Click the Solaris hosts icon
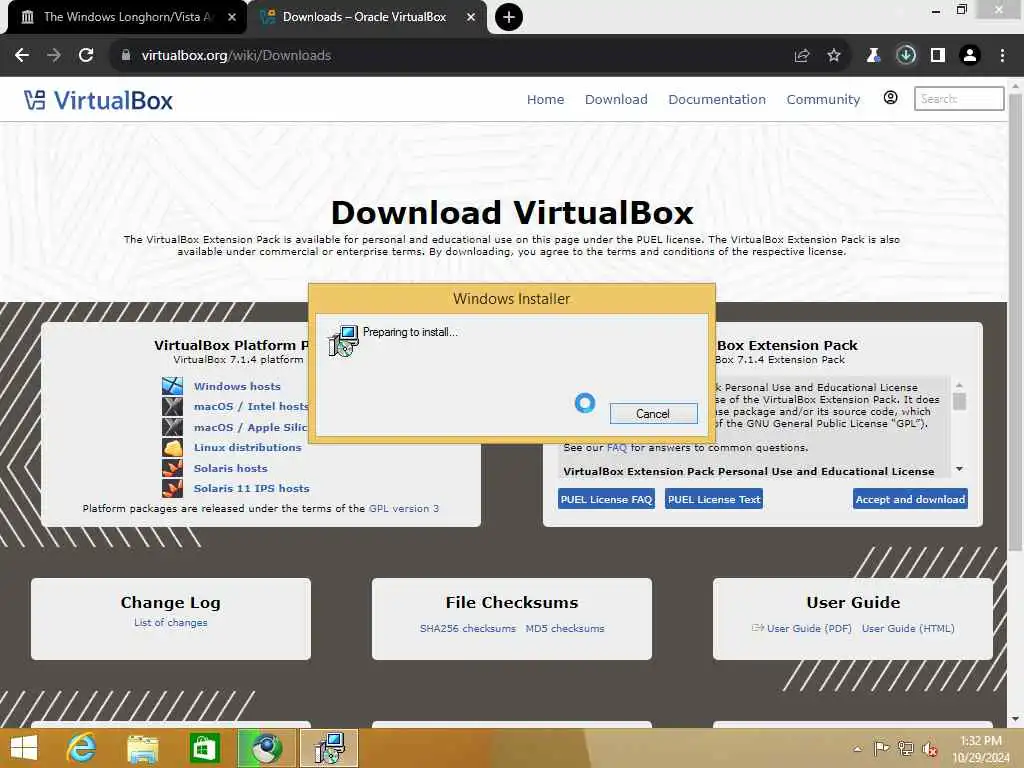1024x768 pixels. (172, 468)
